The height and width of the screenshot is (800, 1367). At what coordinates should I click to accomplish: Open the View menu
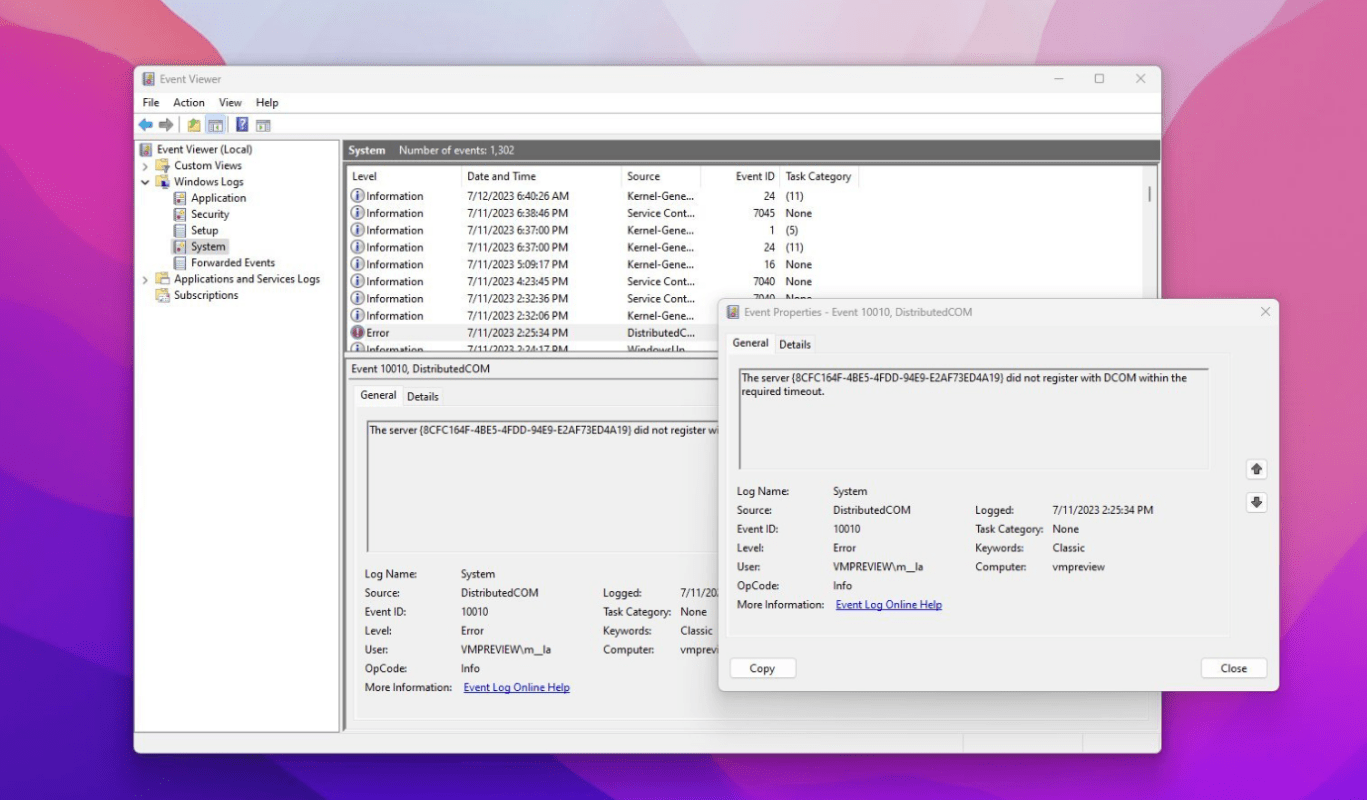pyautogui.click(x=231, y=102)
